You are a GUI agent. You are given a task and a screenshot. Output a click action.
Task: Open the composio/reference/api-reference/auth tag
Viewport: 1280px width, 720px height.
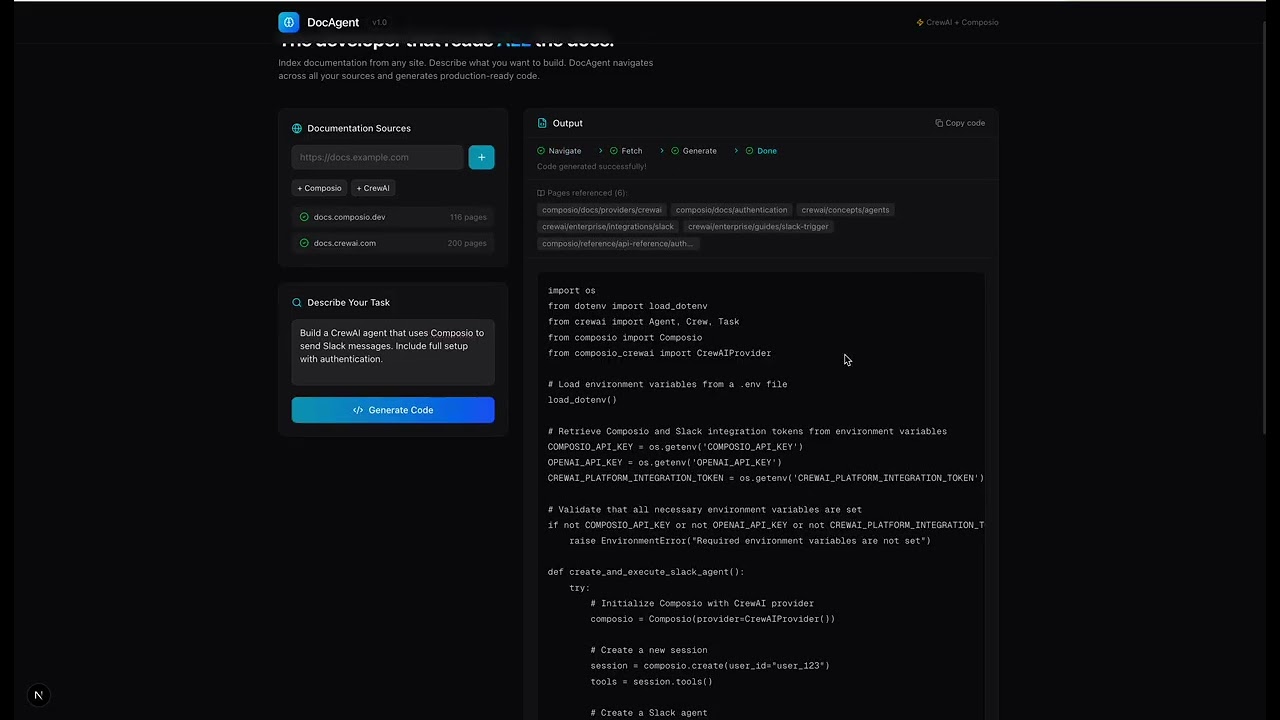[617, 244]
